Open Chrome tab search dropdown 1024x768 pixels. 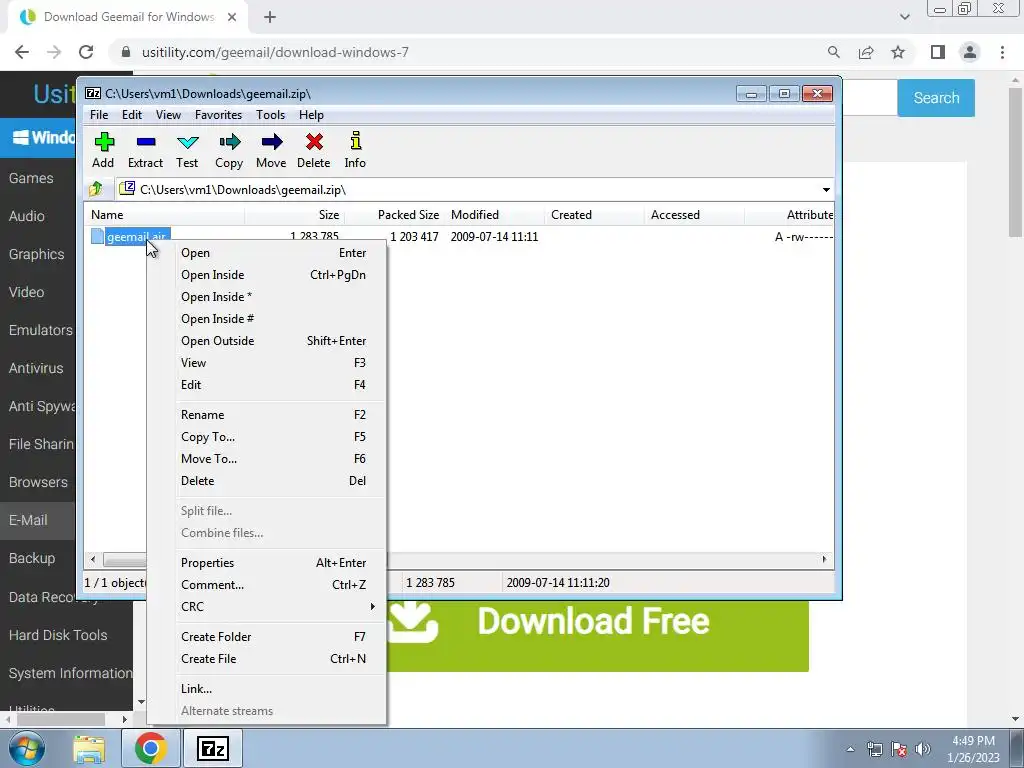904,17
